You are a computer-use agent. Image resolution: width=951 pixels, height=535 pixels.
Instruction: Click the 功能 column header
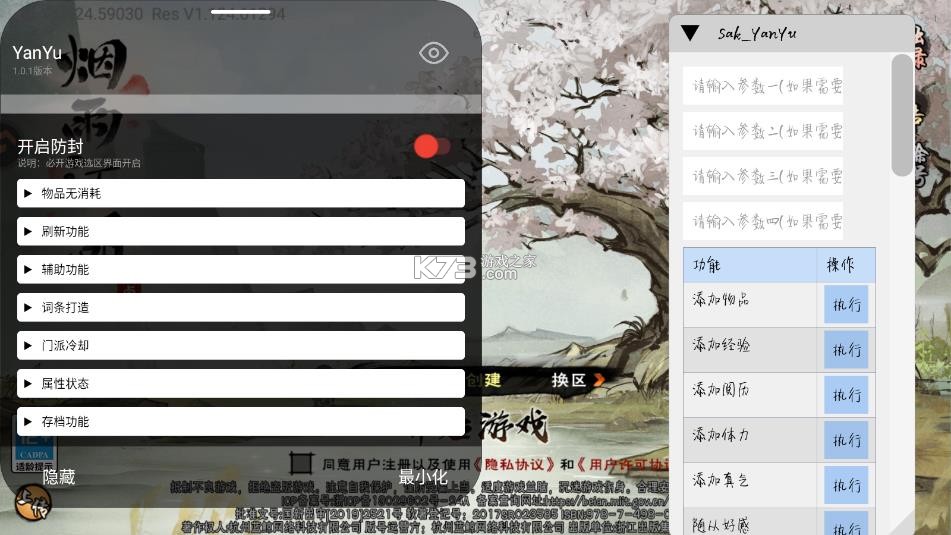(x=707, y=264)
